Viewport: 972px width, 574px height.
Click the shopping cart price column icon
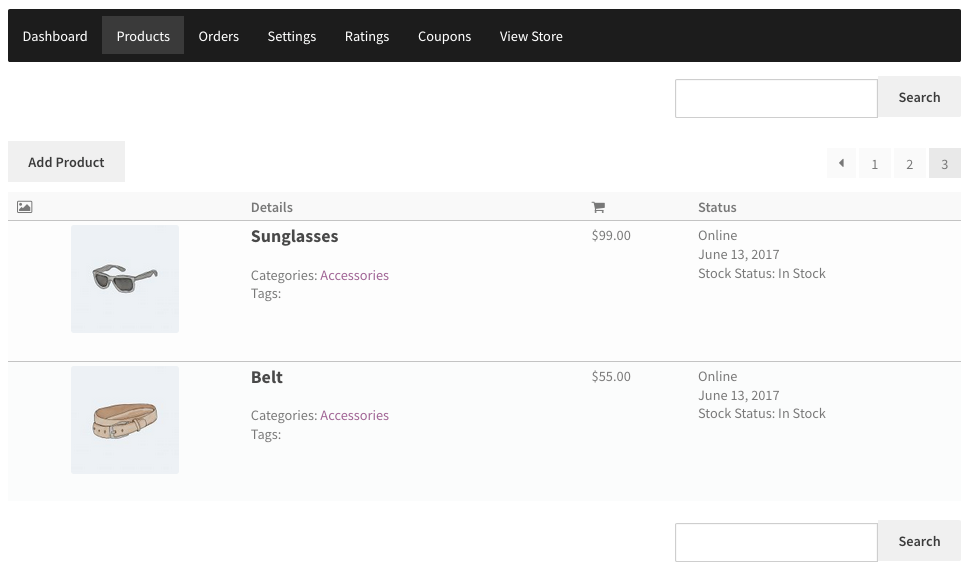pos(598,207)
